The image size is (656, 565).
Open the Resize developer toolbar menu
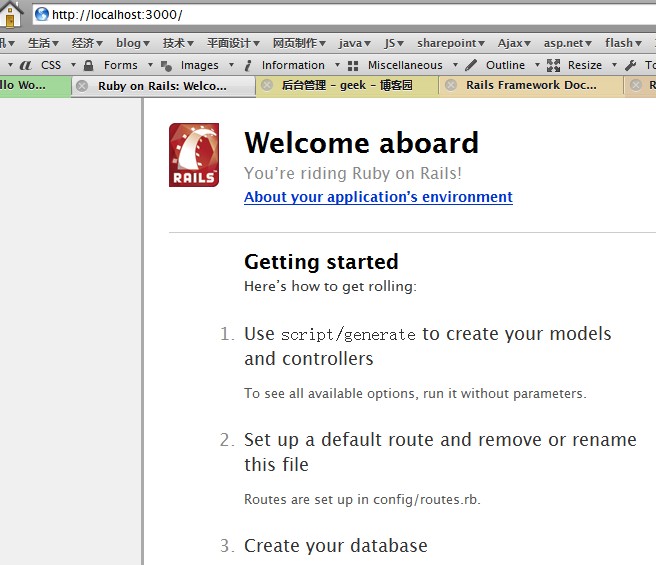(585, 65)
